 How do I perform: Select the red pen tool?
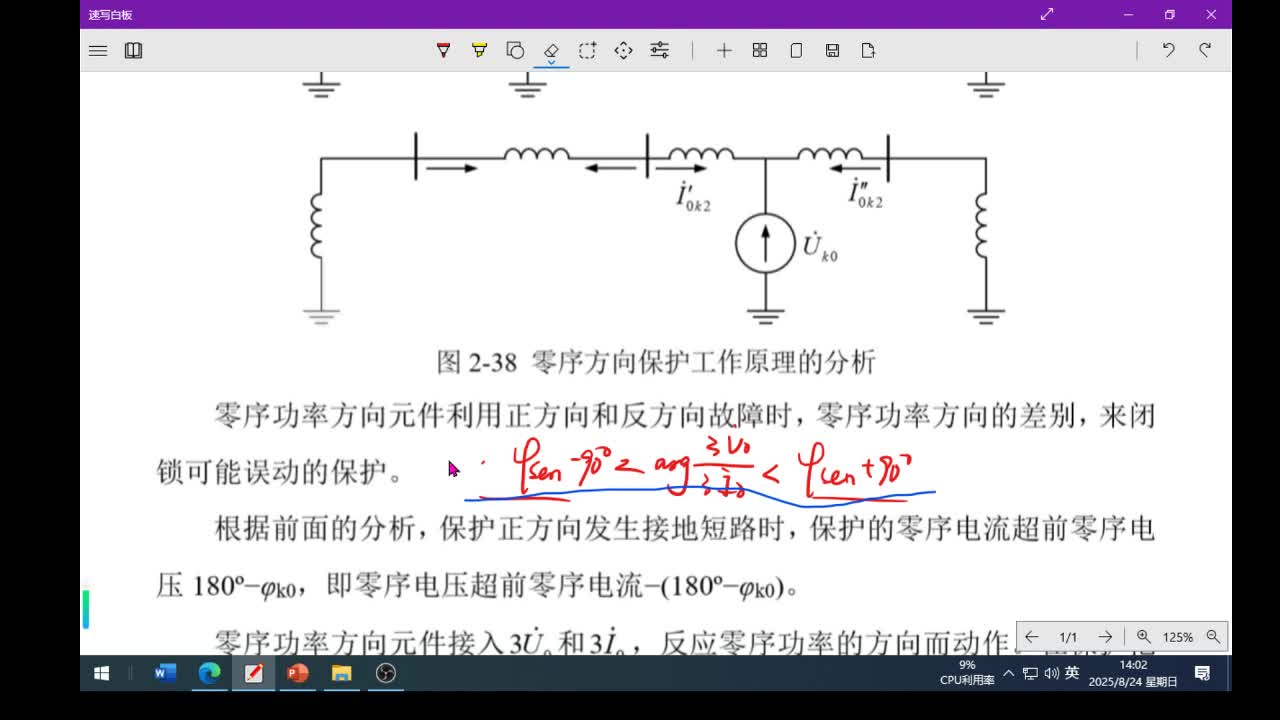click(443, 50)
